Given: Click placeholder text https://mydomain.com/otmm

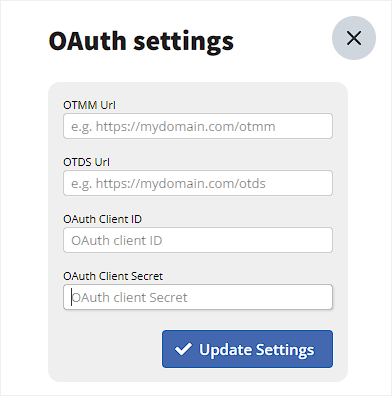Looking at the screenshot, I should coord(185,127).
